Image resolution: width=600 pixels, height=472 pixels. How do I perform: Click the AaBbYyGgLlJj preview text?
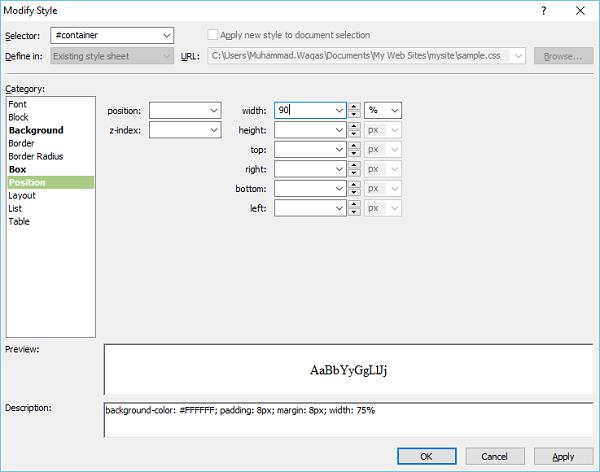[x=348, y=370]
